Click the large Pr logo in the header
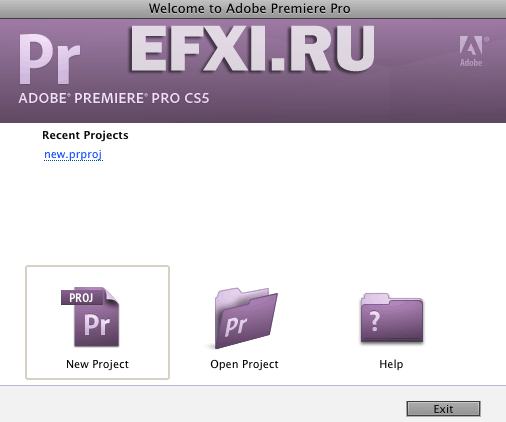This screenshot has height=422, width=506. tap(49, 59)
